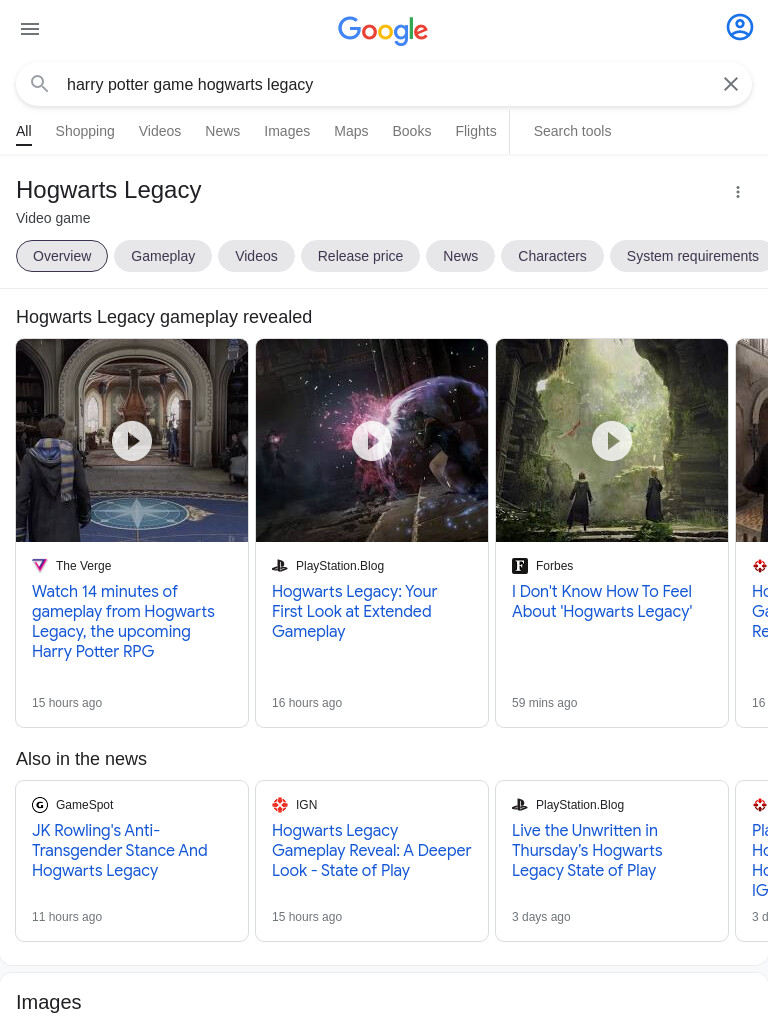Click '16 hours ago' on PlayStation.Blog card
Screen dimensions: 768x1024
pos(307,703)
